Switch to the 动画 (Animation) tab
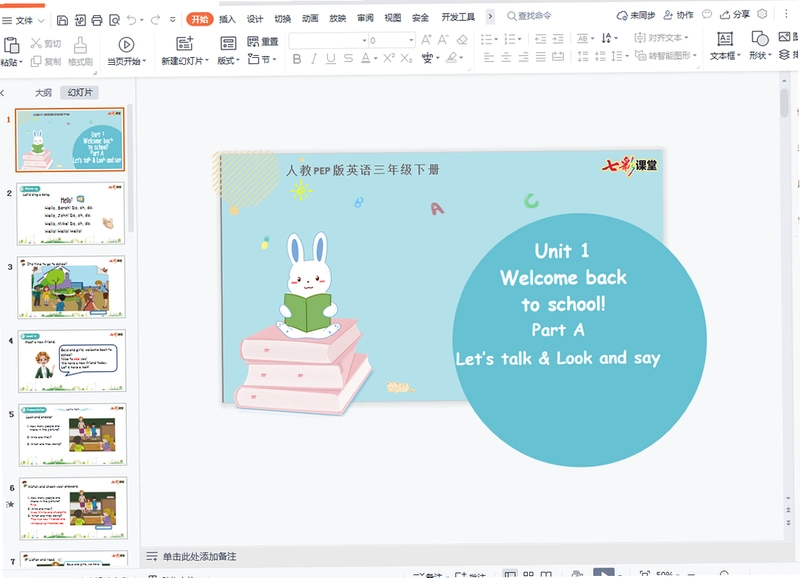The image size is (800, 578). (x=310, y=19)
